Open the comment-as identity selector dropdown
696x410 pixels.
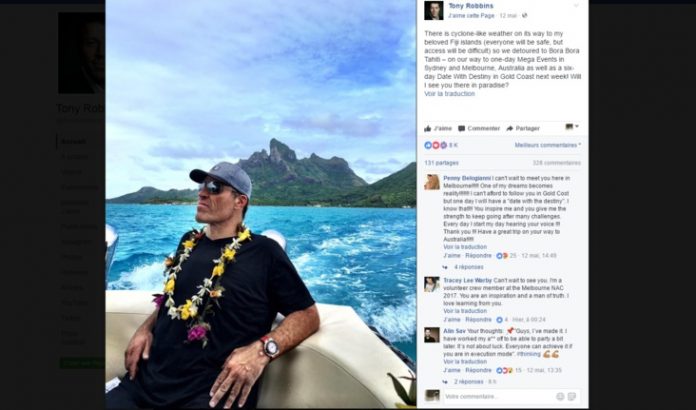point(572,127)
